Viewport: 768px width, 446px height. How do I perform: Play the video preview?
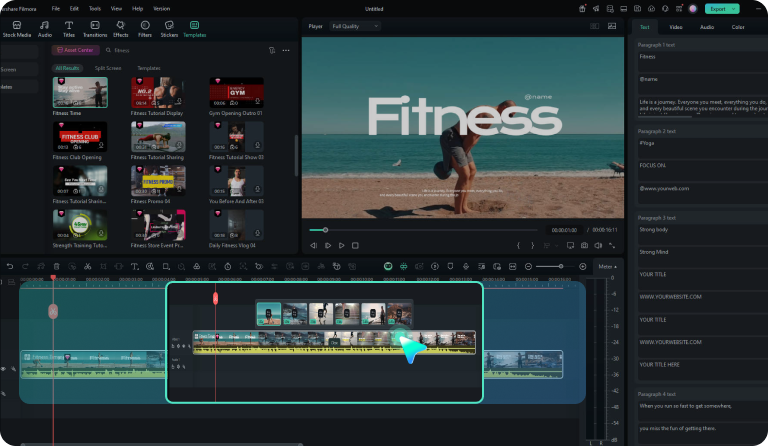point(341,245)
